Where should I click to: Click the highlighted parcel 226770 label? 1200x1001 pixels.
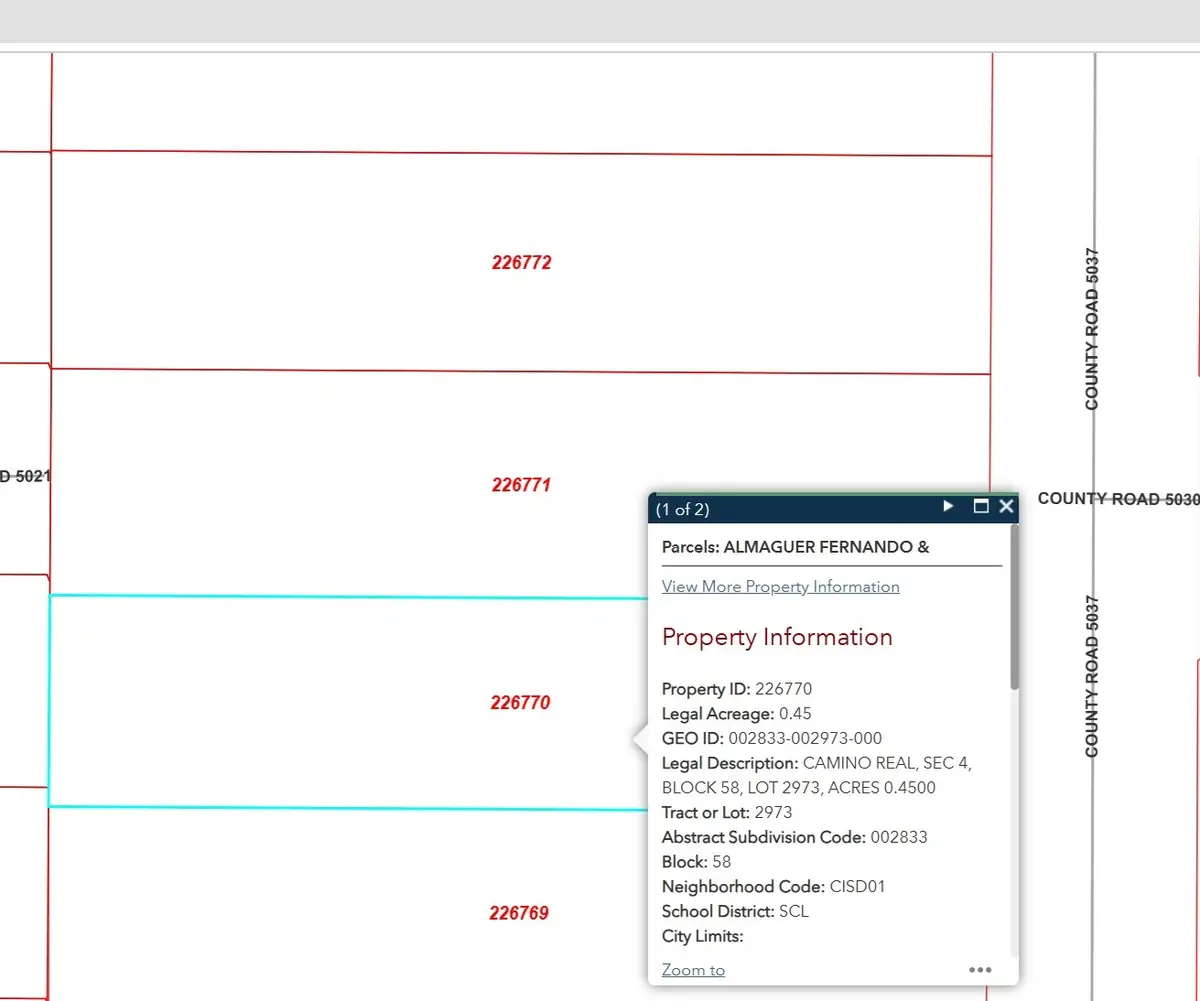520,703
